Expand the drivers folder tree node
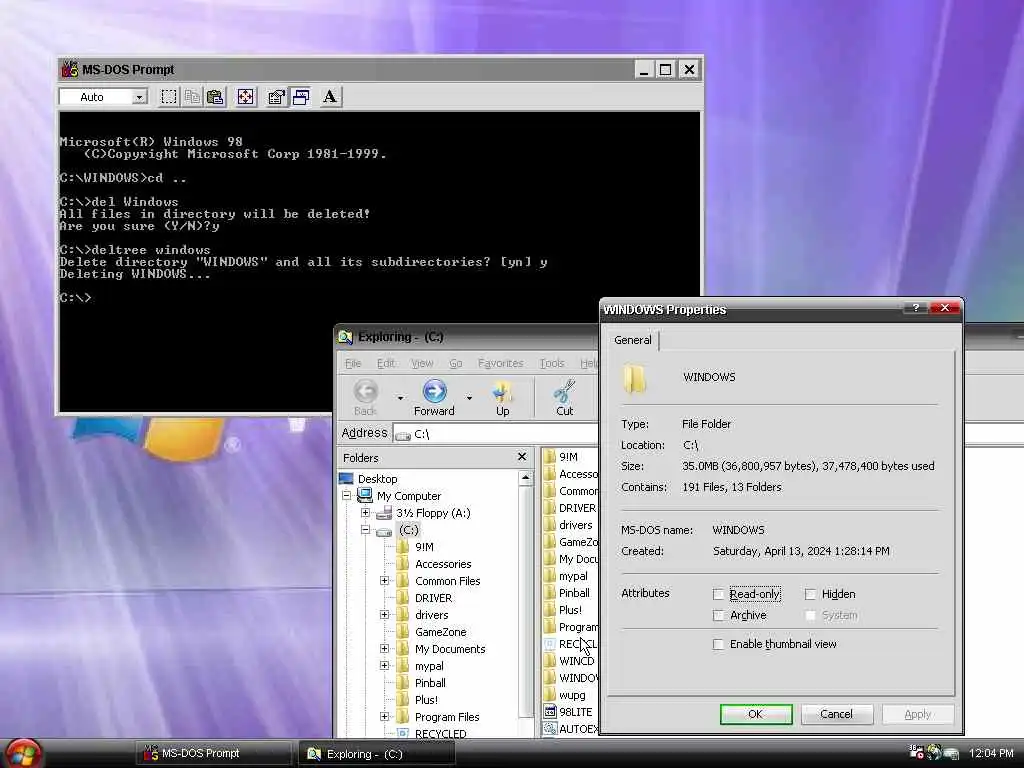The height and width of the screenshot is (768, 1024). coord(385,615)
